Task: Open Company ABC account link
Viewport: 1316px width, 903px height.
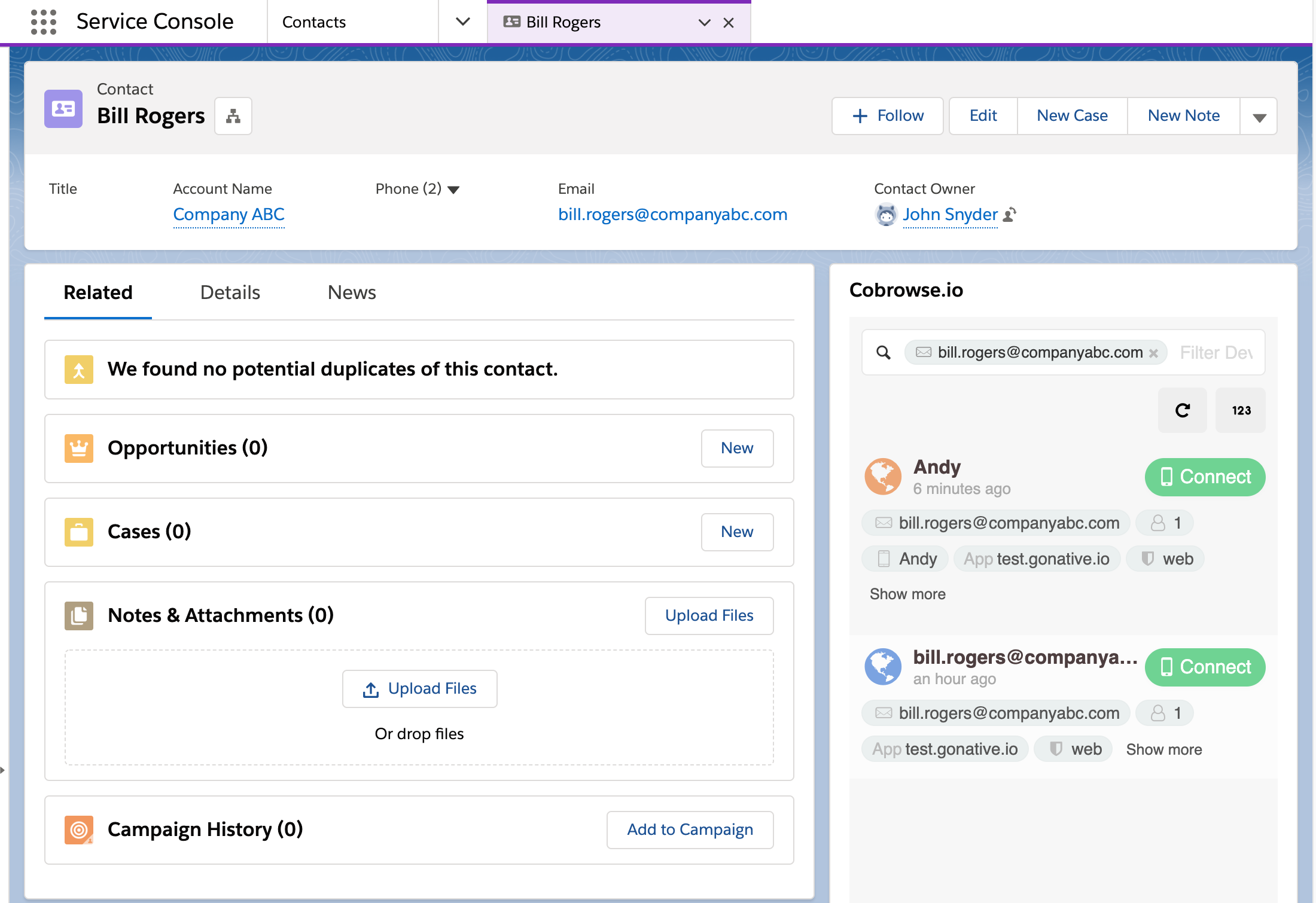Action: pos(229,214)
